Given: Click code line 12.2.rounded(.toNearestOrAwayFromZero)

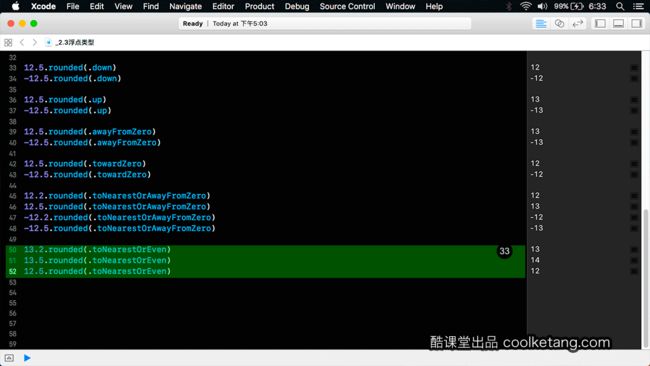Looking at the screenshot, I should click(x=117, y=196).
